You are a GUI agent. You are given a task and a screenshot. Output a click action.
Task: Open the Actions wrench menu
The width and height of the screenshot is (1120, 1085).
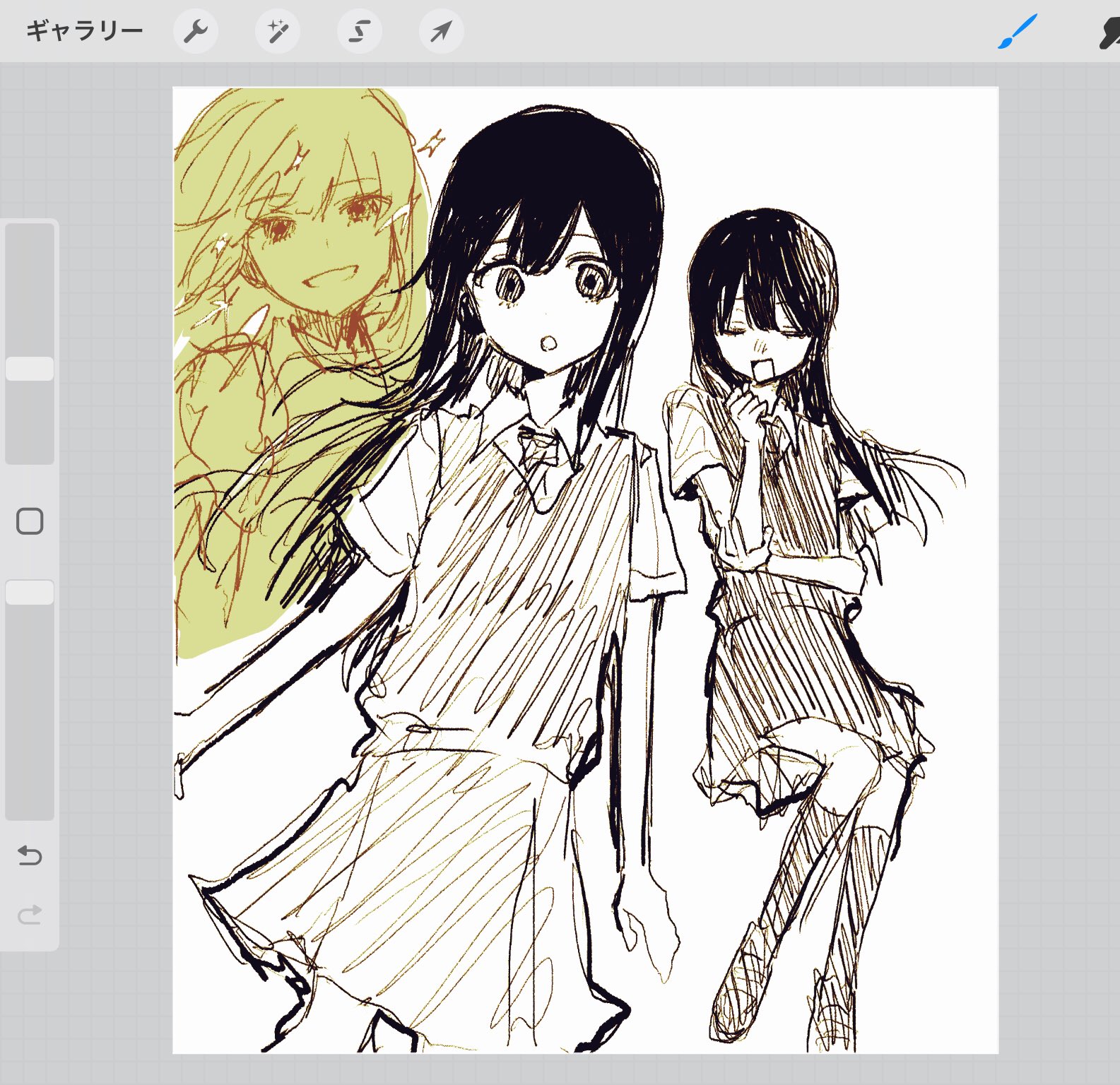195,31
